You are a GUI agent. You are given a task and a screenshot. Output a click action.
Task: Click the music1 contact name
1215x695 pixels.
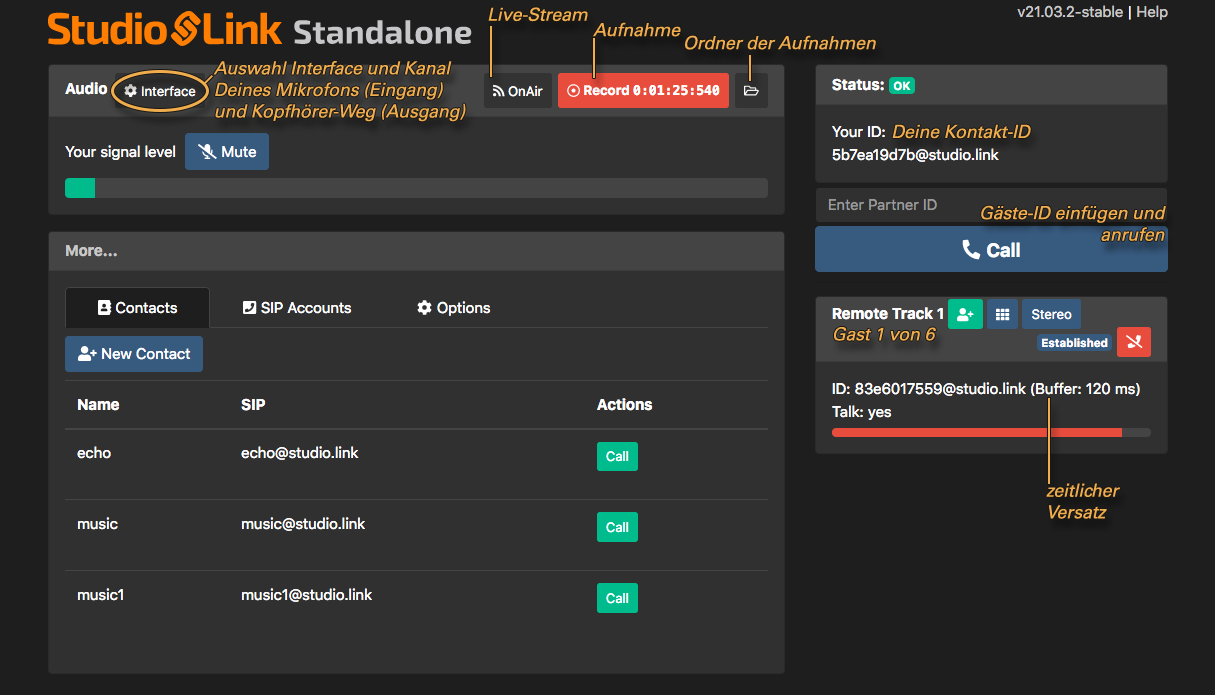[x=101, y=595]
